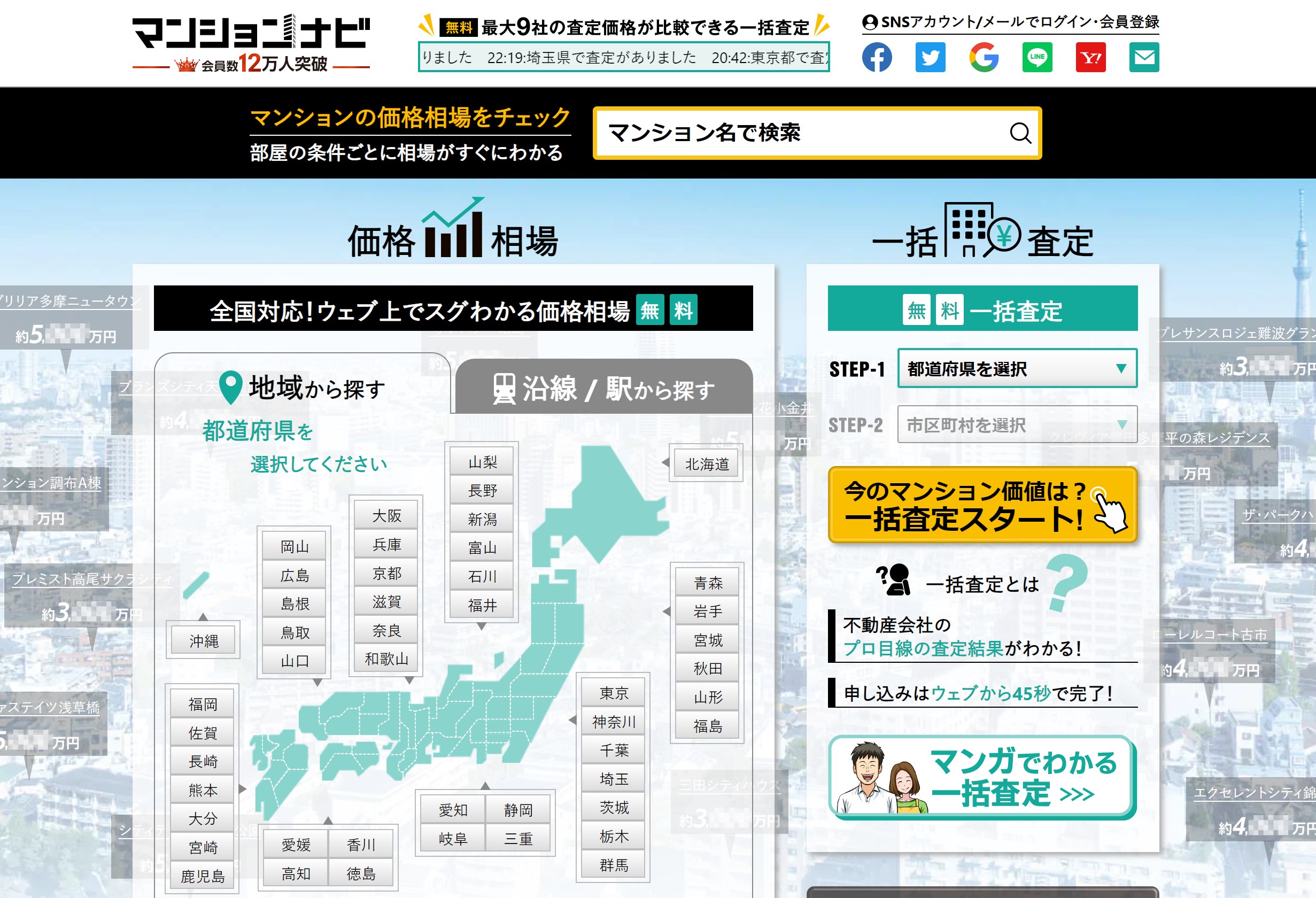1316x898 pixels.
Task: Log in with the Google icon
Action: 984,57
